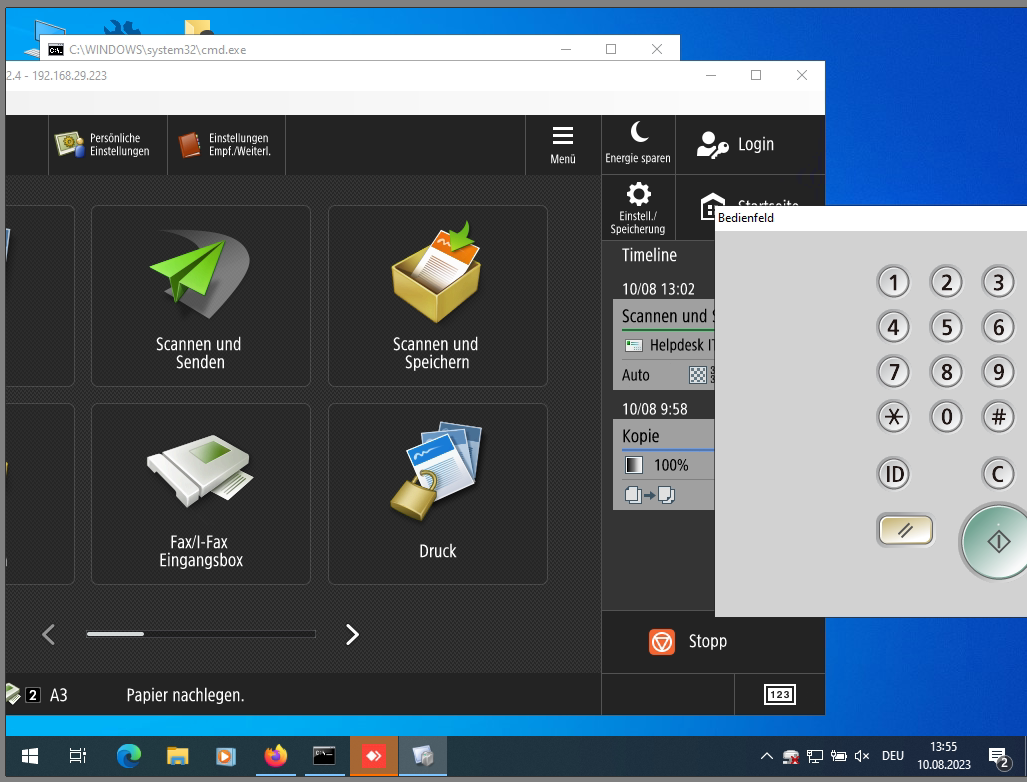1027x782 pixels.
Task: Go to next page with right arrow
Action: 352,634
